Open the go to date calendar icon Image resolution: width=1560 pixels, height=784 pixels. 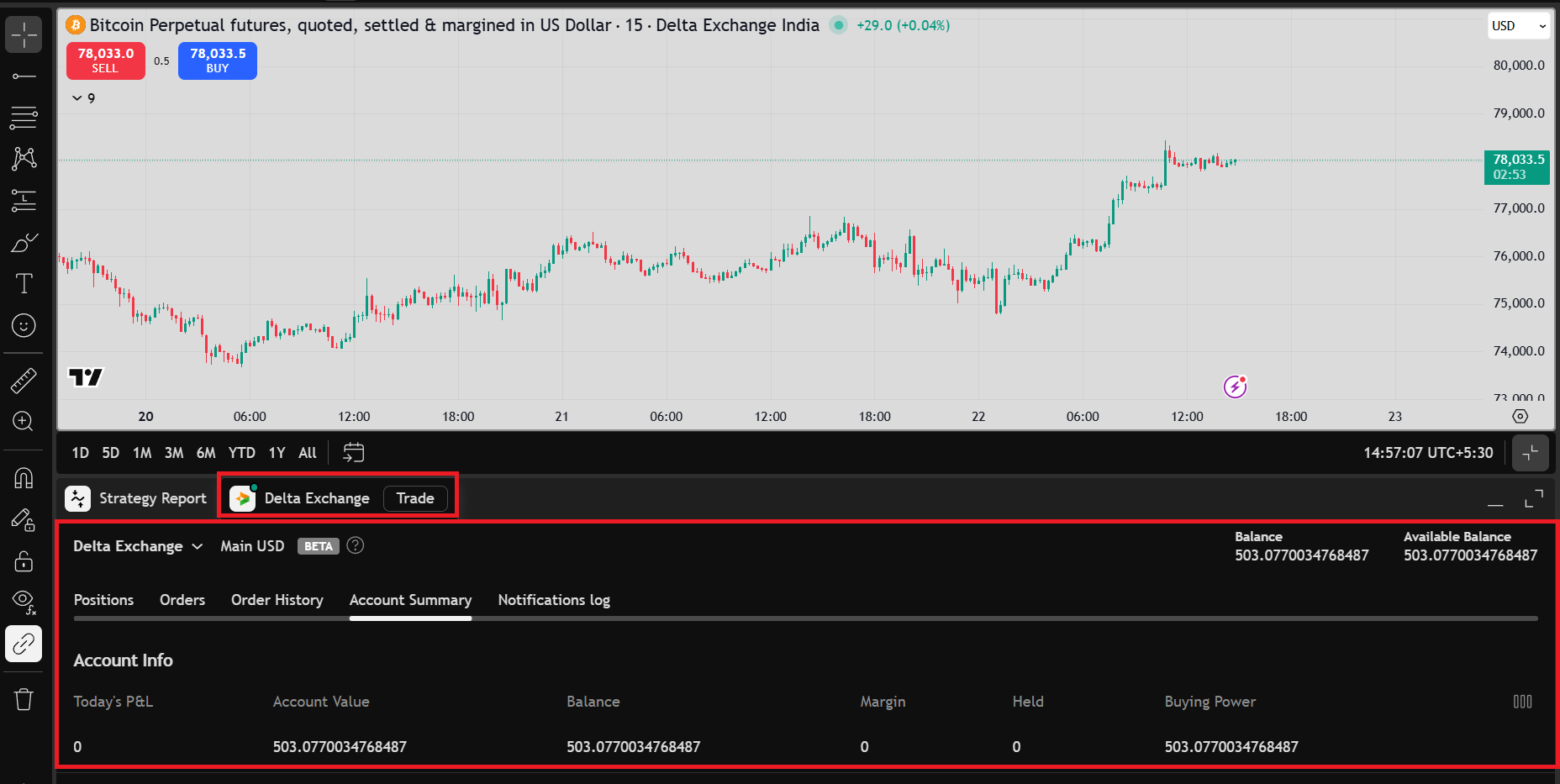tap(354, 453)
